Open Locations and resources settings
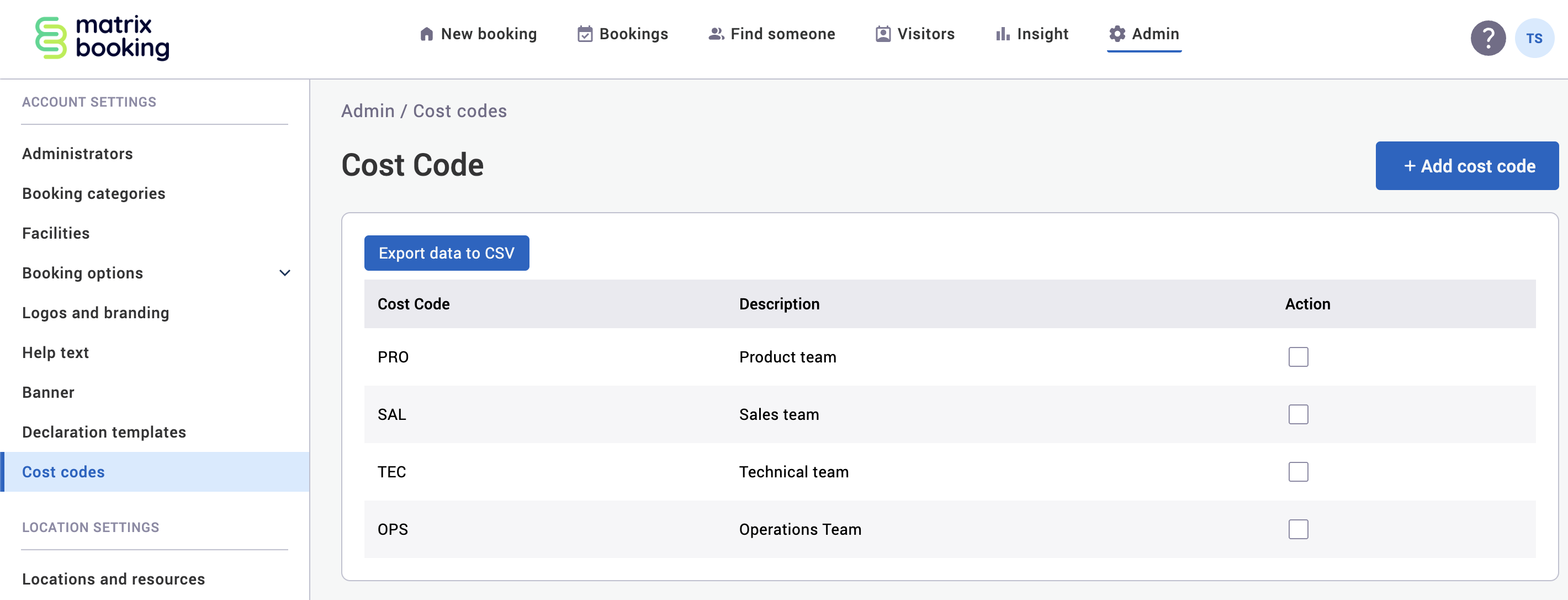Viewport: 1568px width, 600px height. [113, 578]
